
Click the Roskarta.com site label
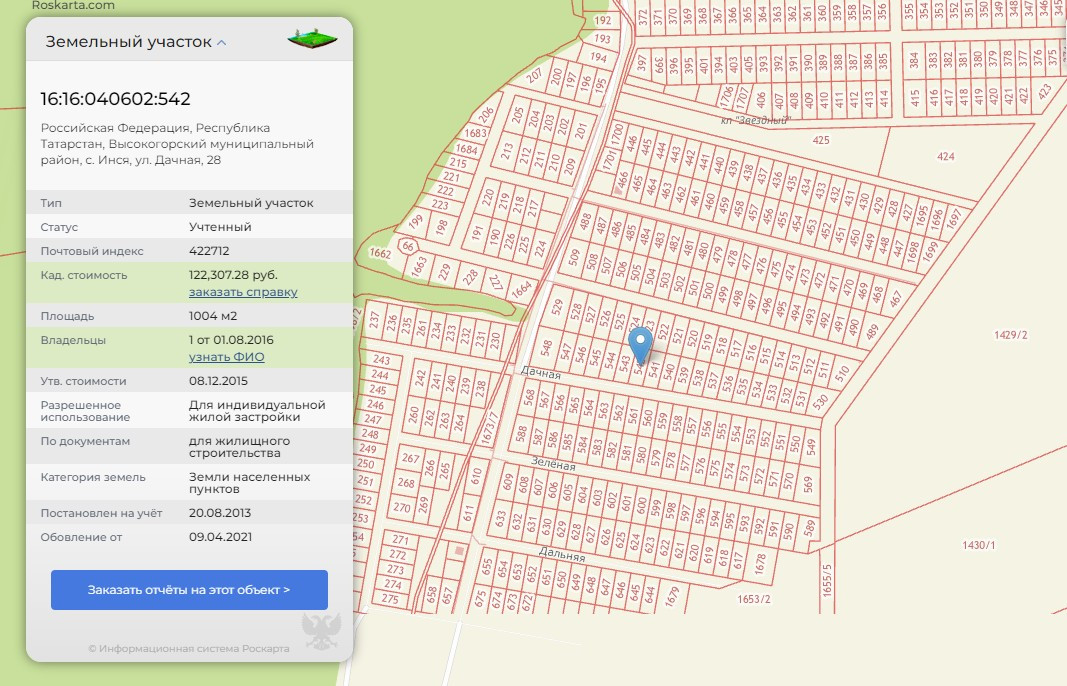coord(73,5)
